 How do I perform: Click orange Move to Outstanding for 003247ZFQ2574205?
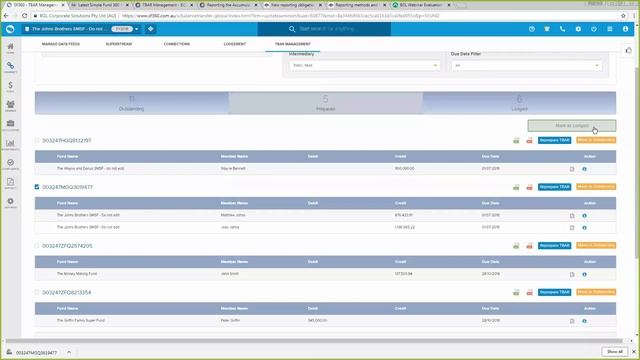click(x=596, y=245)
